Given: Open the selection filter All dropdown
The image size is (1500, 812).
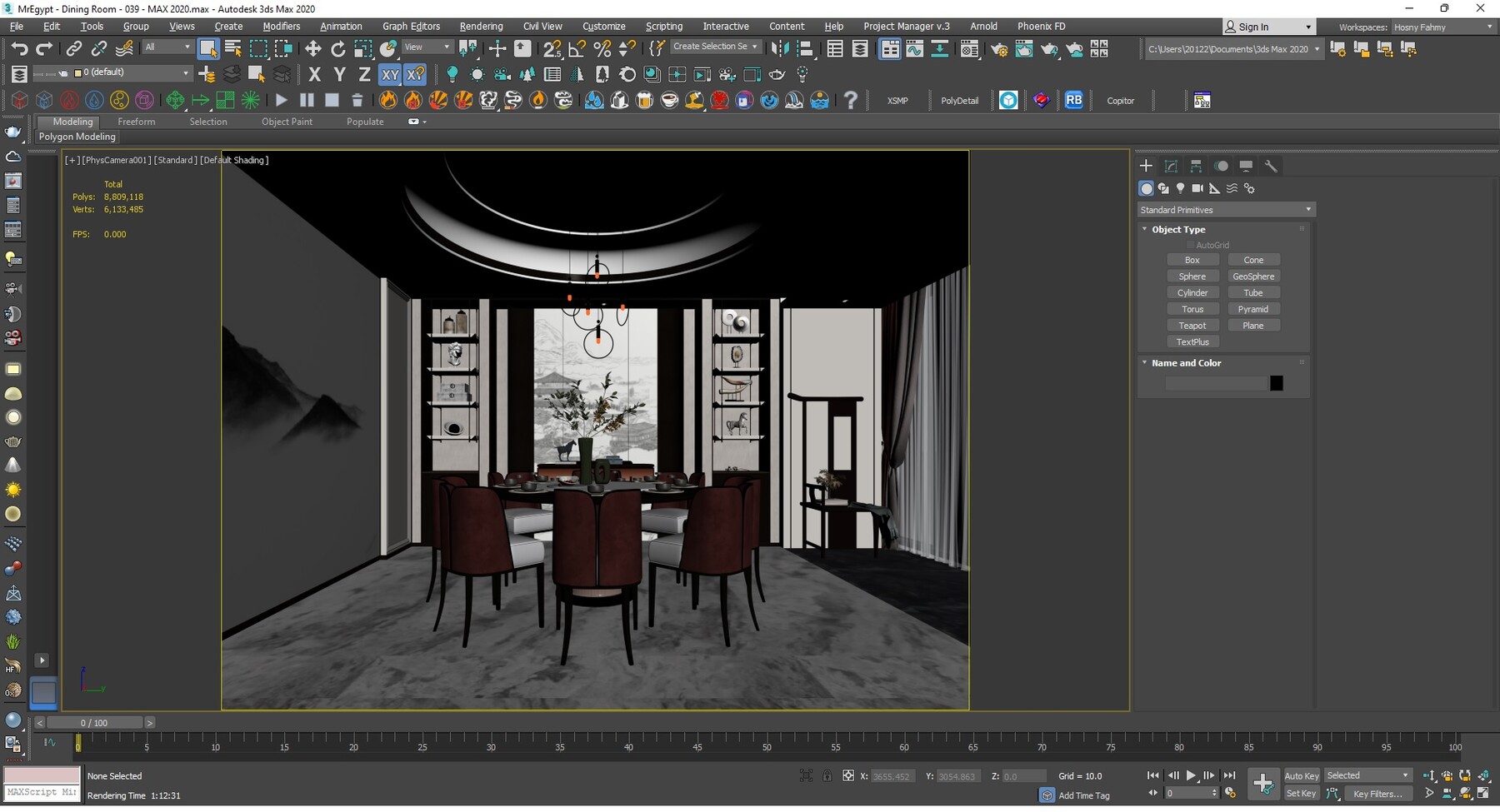Looking at the screenshot, I should click(x=167, y=47).
